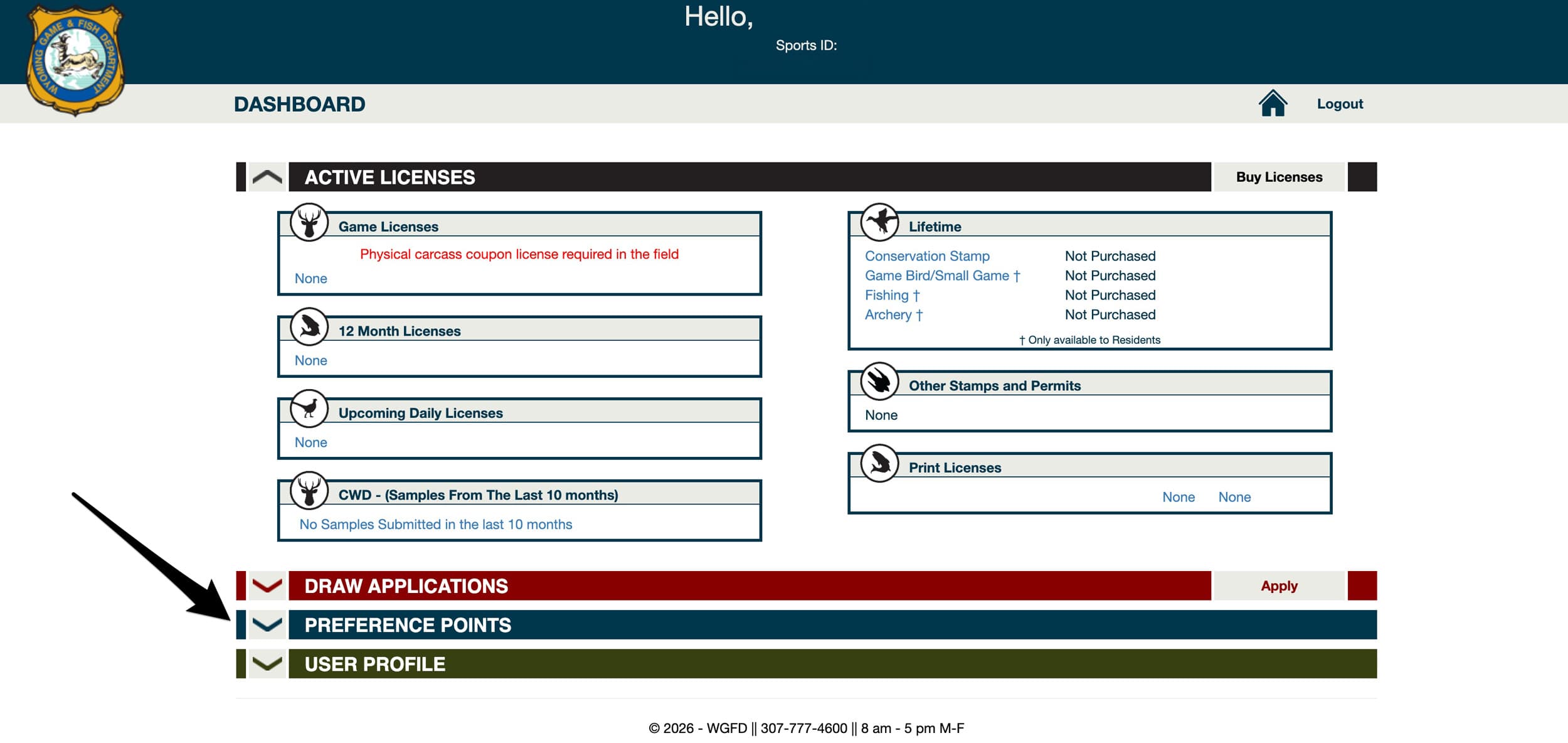Click the Buy Licenses button
The image size is (1568, 743).
click(x=1279, y=177)
